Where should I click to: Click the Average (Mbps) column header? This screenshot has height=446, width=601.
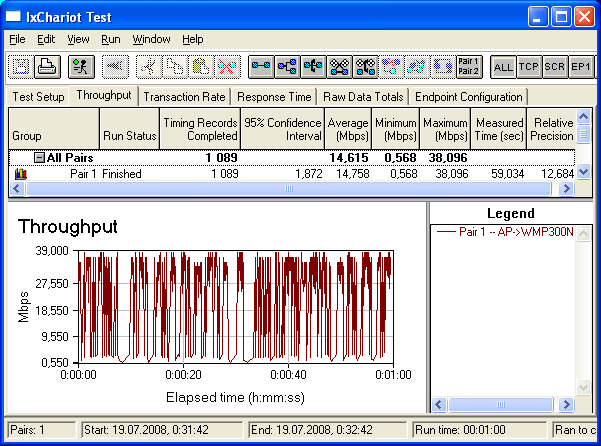(x=346, y=128)
